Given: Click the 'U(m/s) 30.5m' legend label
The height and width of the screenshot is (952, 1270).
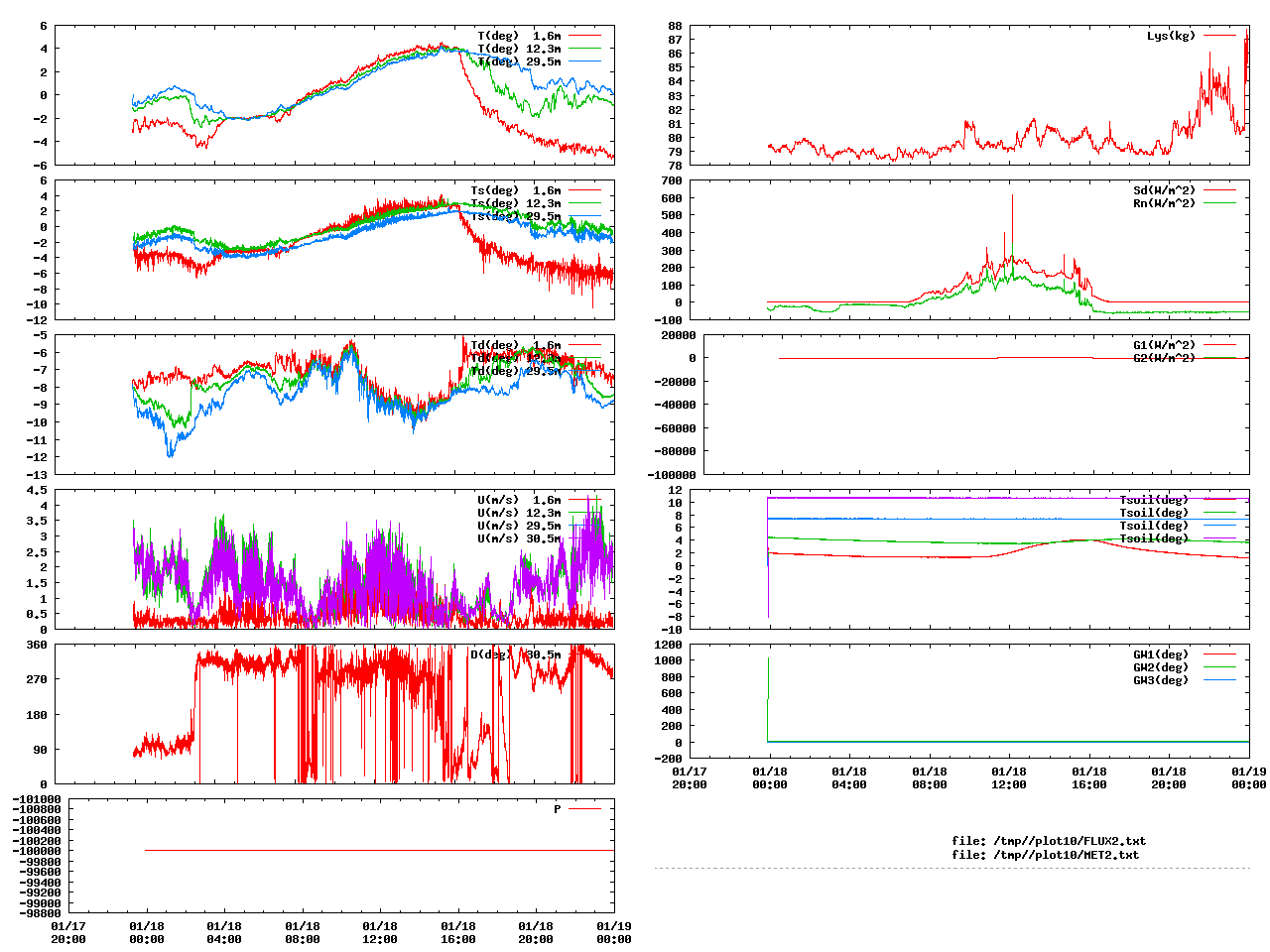Looking at the screenshot, I should point(519,538).
